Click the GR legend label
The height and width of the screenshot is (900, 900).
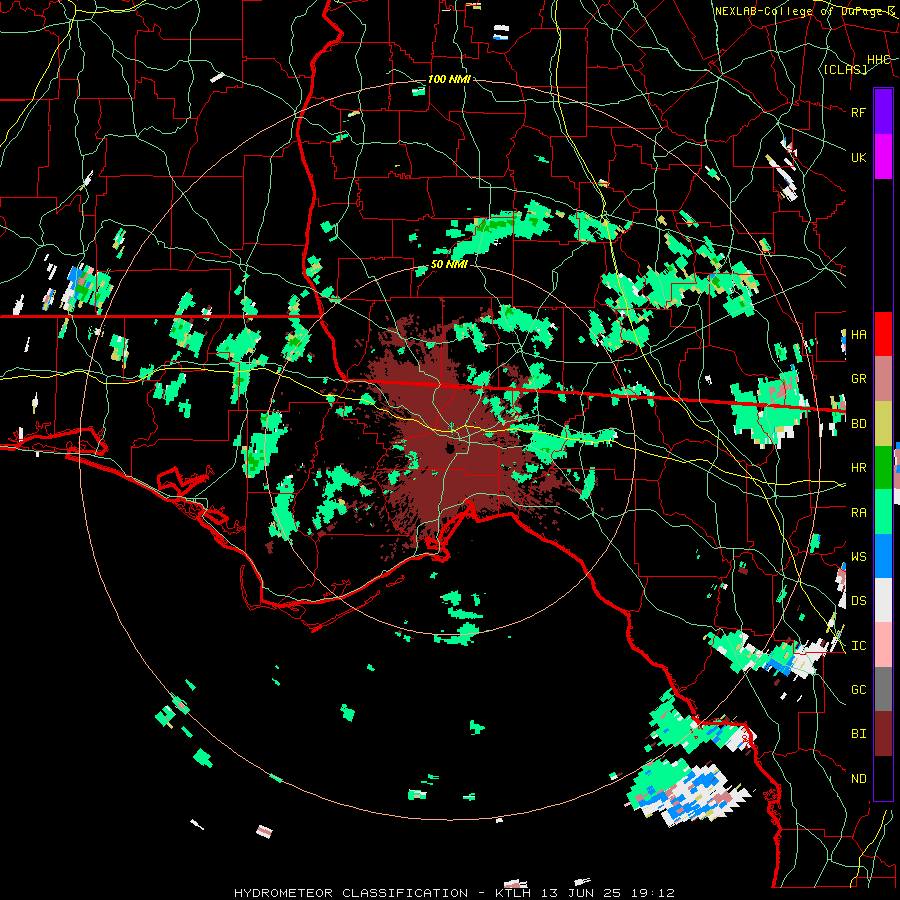[858, 379]
